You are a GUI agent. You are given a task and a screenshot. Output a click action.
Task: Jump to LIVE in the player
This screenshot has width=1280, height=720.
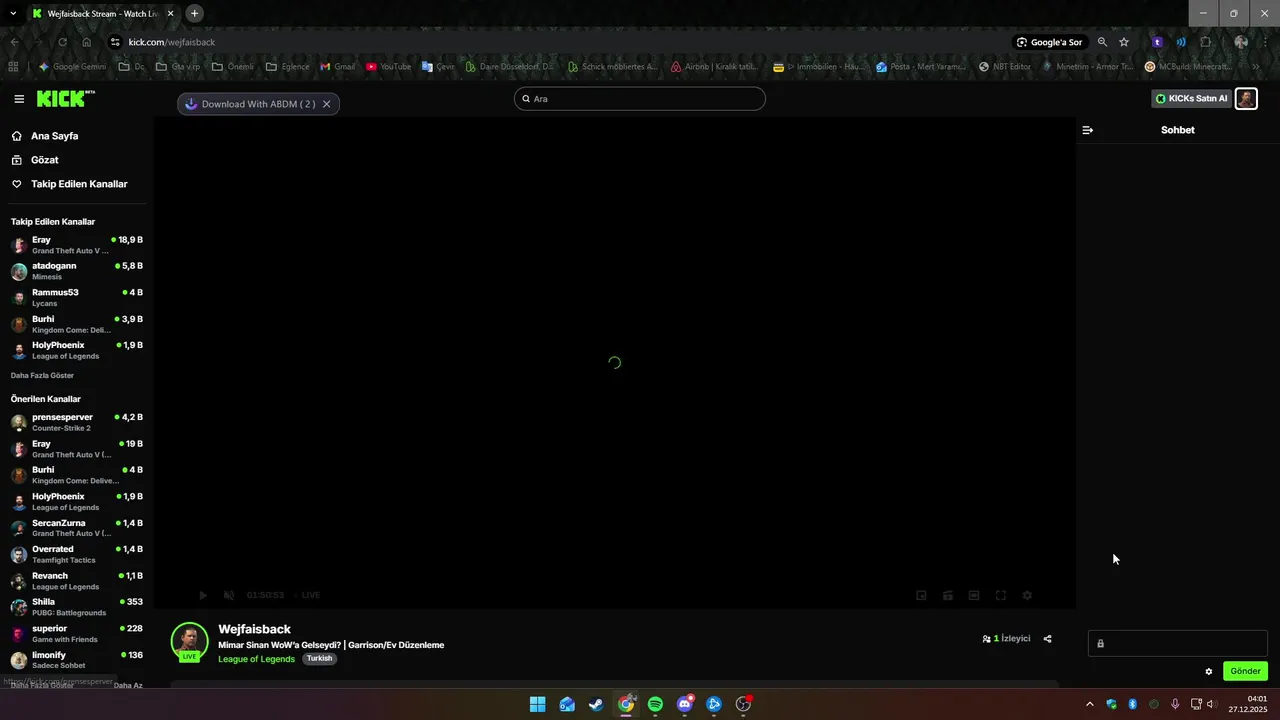tap(308, 595)
